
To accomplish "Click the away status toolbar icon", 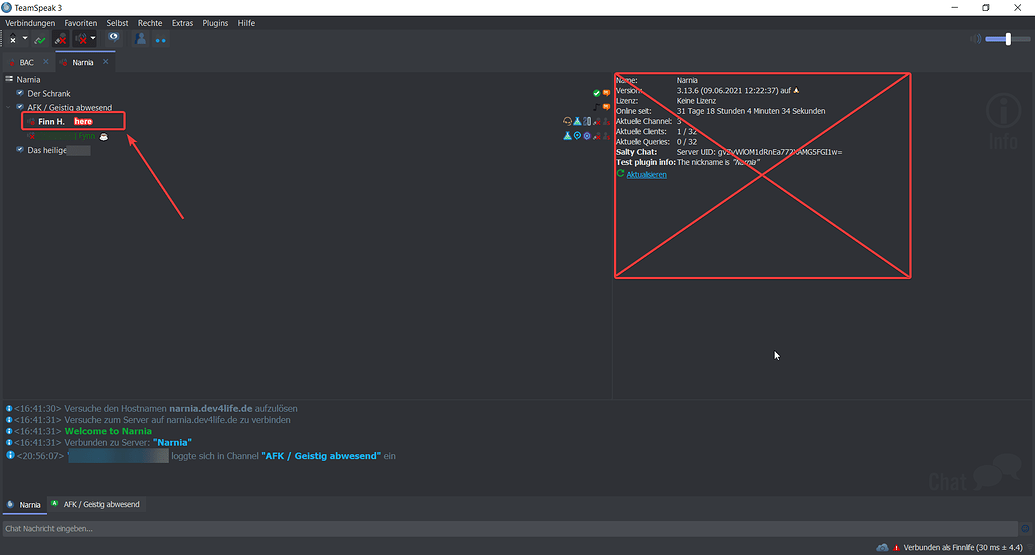I will [x=13, y=39].
